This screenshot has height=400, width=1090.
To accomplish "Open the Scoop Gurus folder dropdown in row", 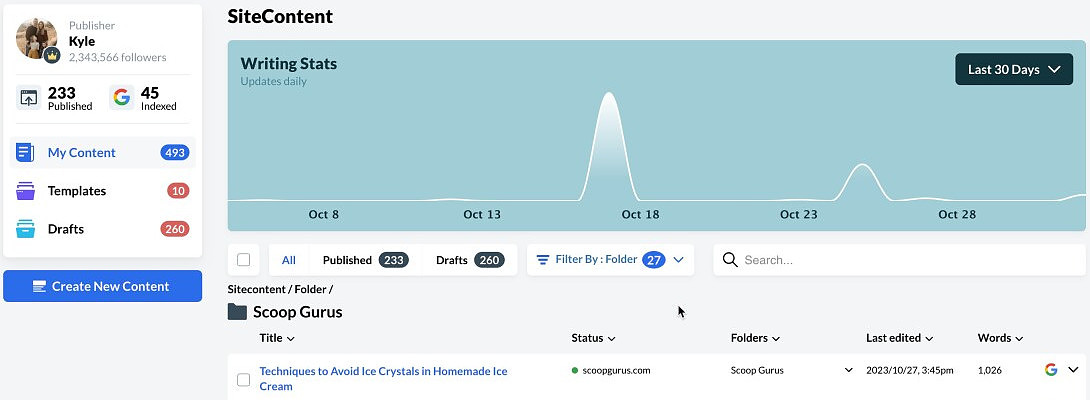I will pyautogui.click(x=849, y=370).
